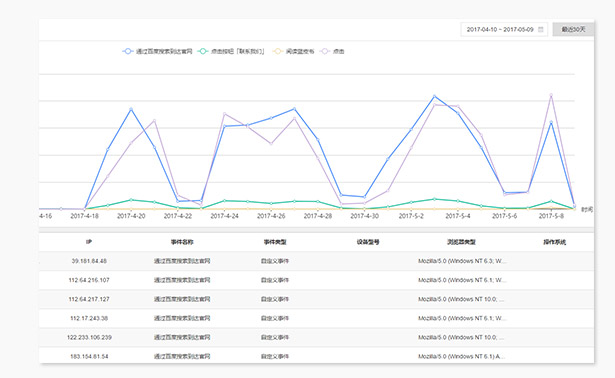Click browser cell in the 112.17.243.38 row

click(462, 318)
